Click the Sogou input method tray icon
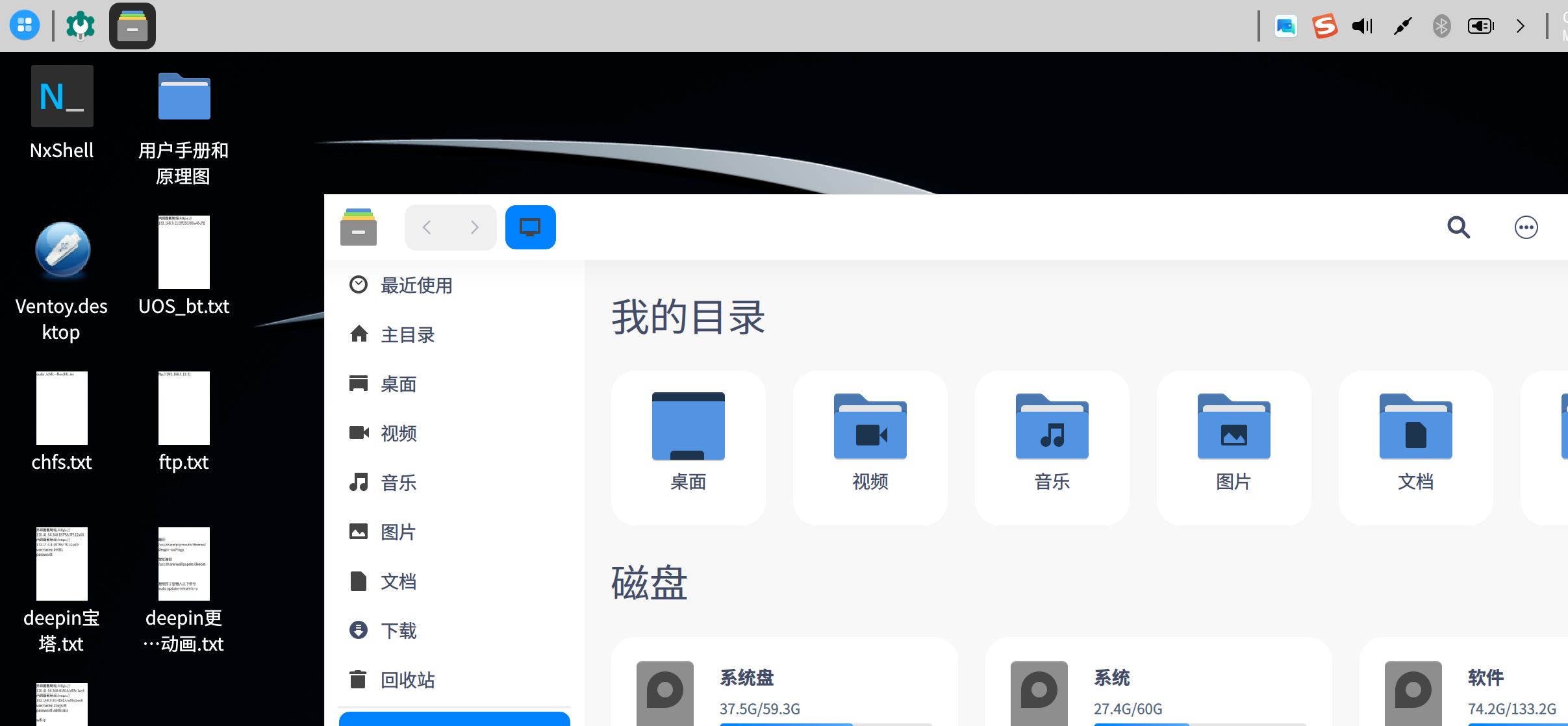1568x726 pixels. coord(1324,26)
